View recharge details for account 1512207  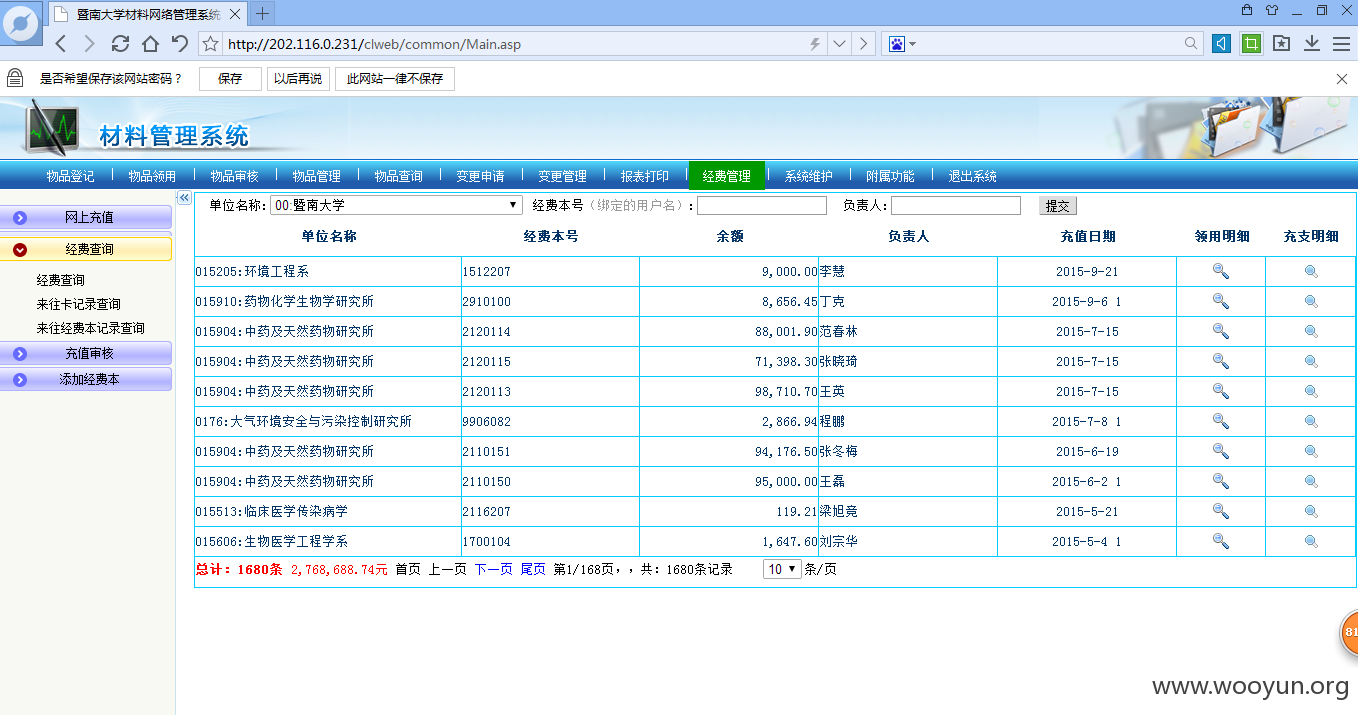click(x=1311, y=271)
